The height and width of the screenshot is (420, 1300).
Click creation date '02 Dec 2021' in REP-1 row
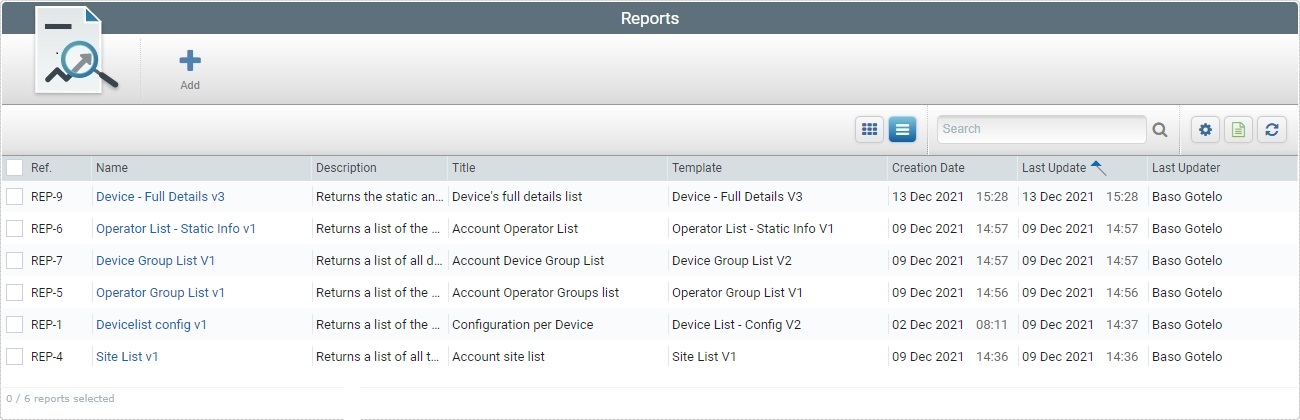(928, 325)
